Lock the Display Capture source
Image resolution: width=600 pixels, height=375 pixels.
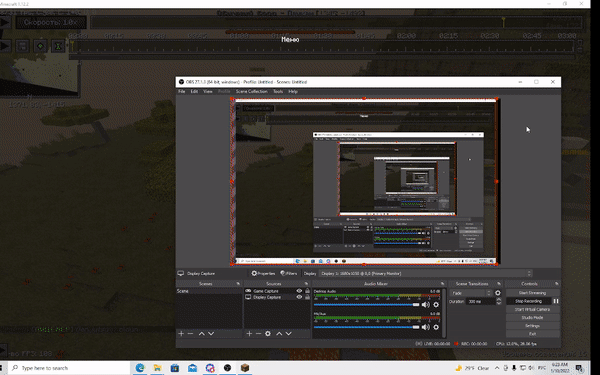[307, 297]
